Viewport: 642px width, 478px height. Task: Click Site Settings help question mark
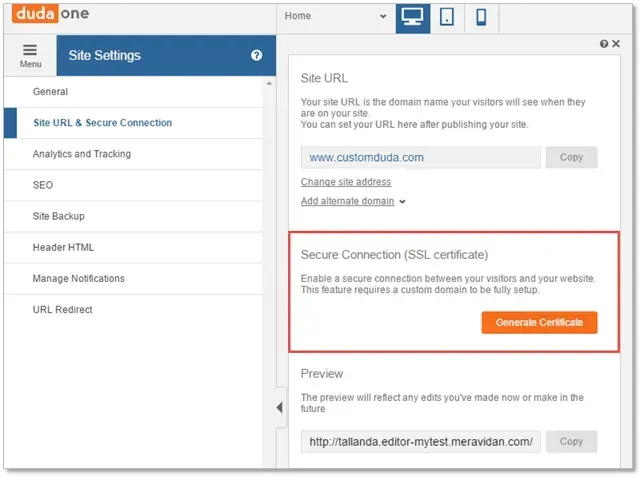256,55
